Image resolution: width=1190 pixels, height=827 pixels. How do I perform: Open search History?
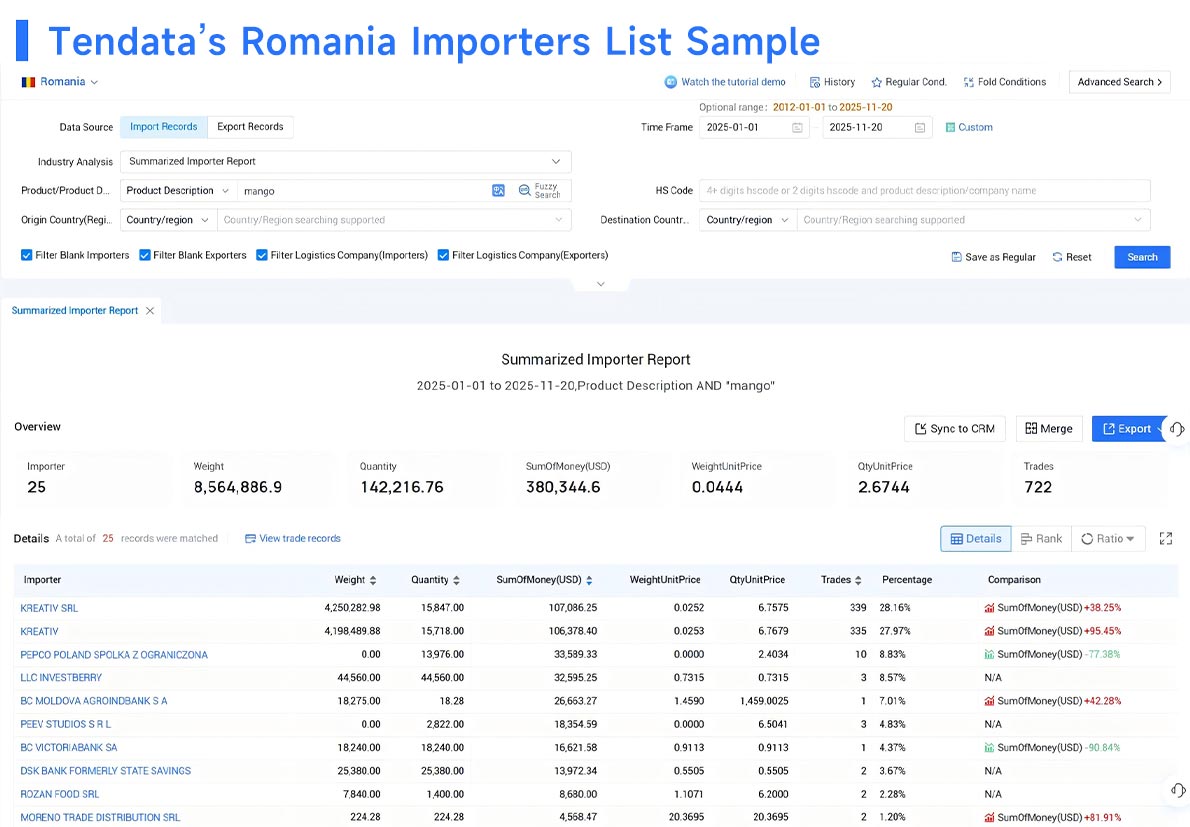click(x=832, y=82)
